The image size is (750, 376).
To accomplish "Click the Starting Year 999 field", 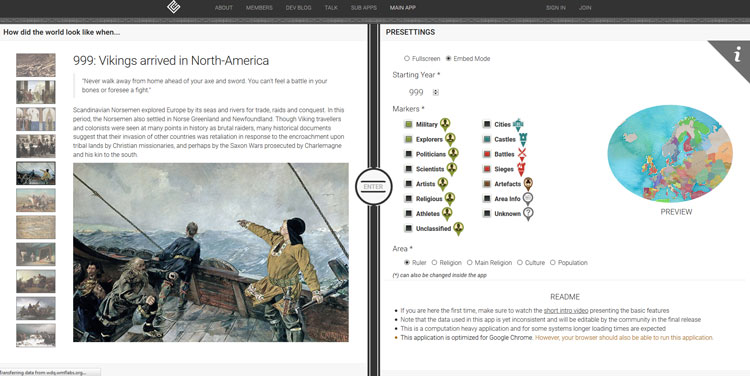I will (416, 92).
